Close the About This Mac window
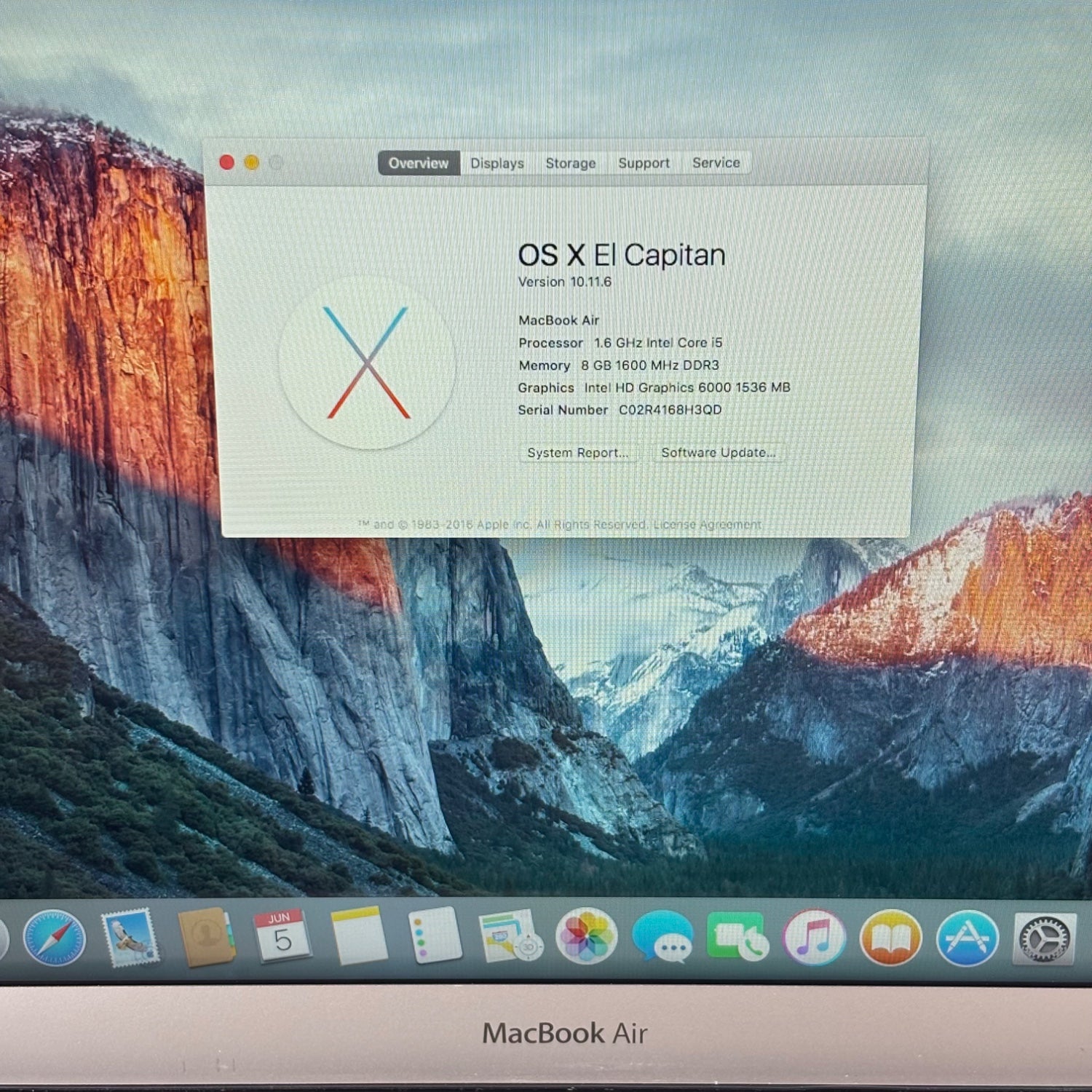 click(226, 162)
